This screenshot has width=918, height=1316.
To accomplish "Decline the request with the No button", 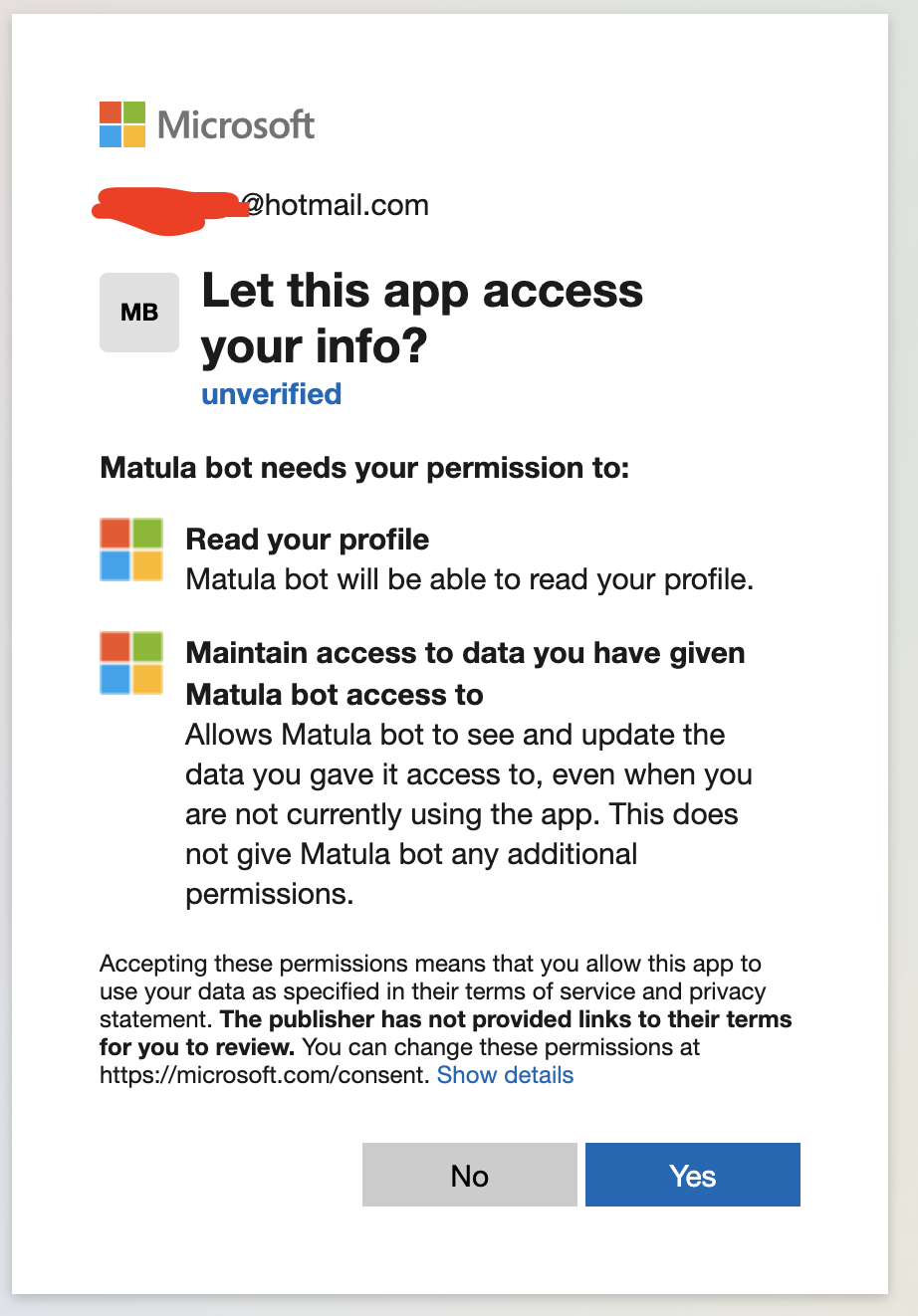I will pos(469,1175).
